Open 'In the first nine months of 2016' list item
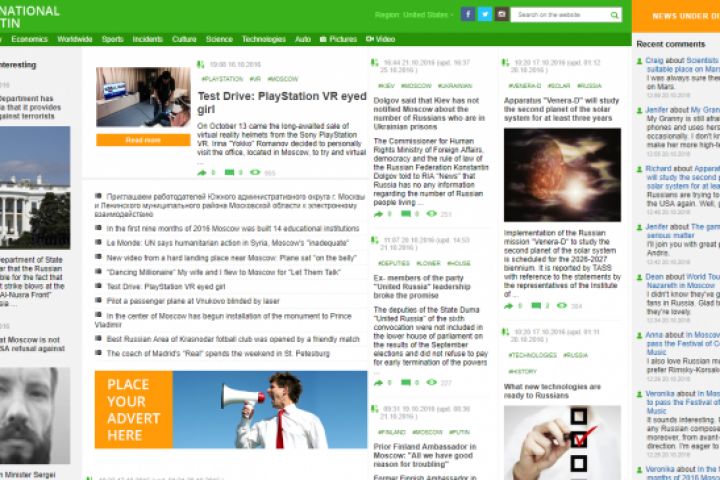 pyautogui.click(x=233, y=229)
